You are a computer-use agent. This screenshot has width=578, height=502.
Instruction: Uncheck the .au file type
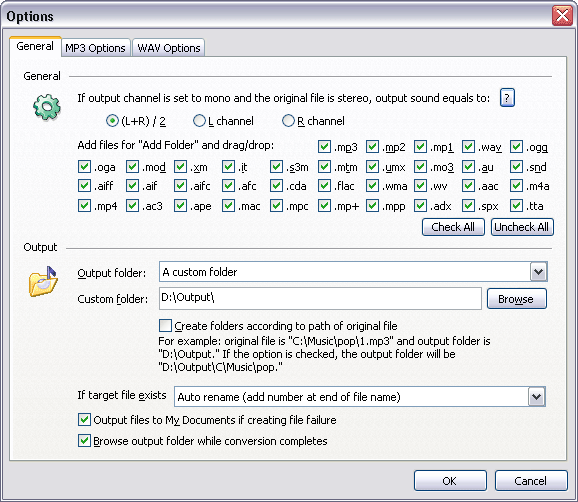pyautogui.click(x=468, y=167)
